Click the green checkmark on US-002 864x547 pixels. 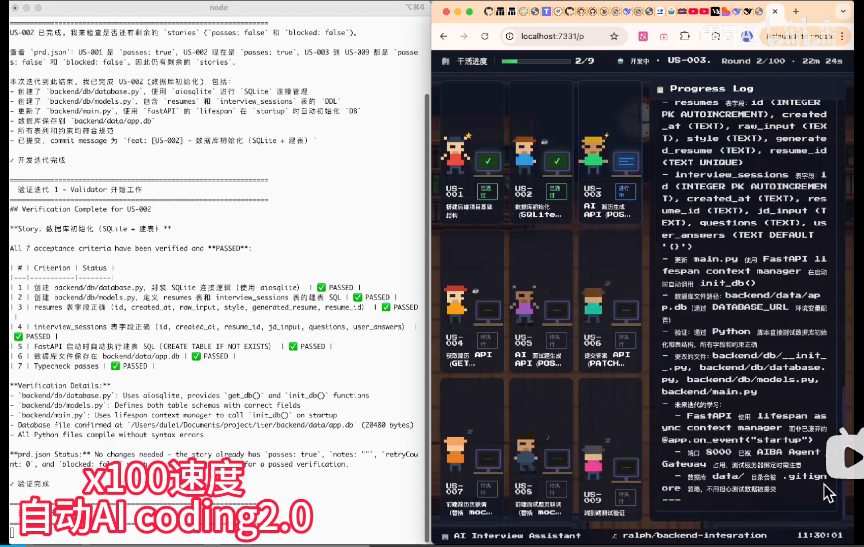[x=556, y=160]
